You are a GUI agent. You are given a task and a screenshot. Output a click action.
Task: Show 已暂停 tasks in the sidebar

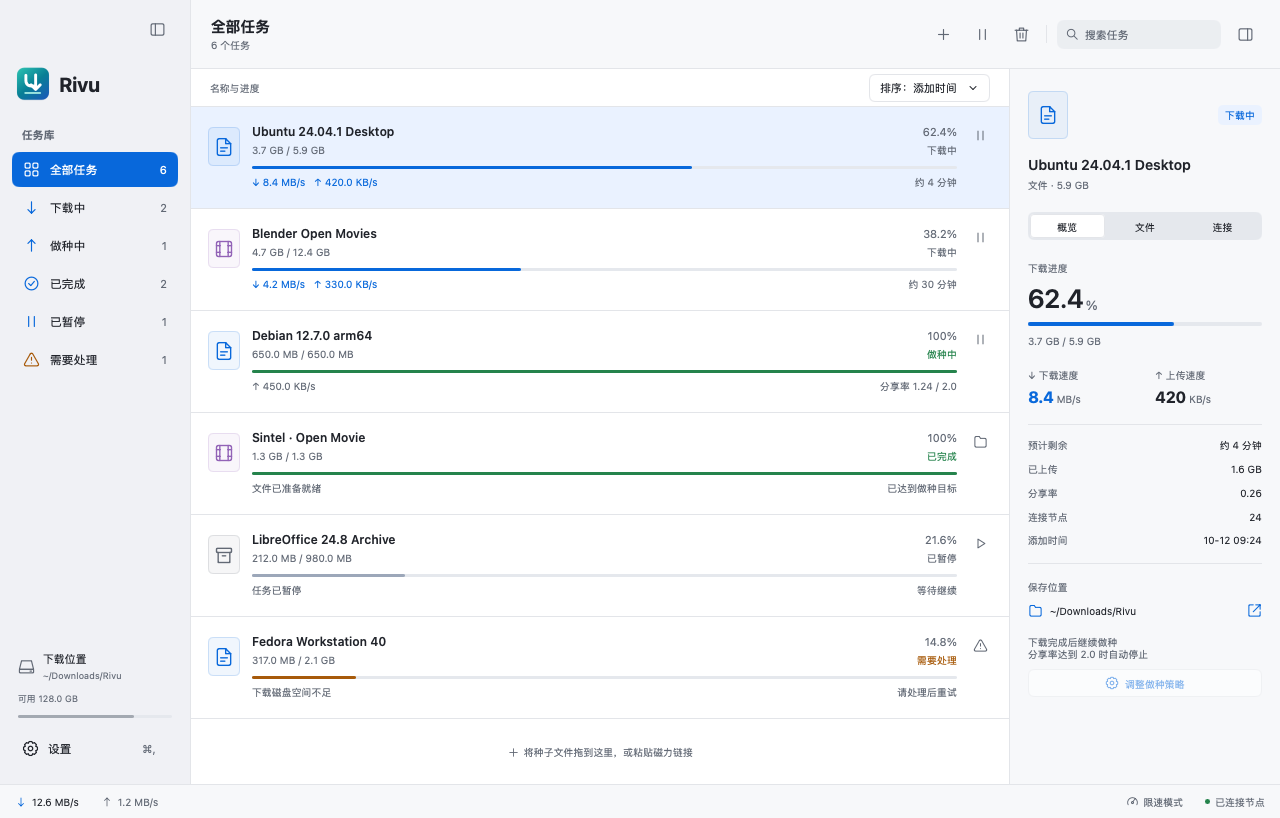95,322
